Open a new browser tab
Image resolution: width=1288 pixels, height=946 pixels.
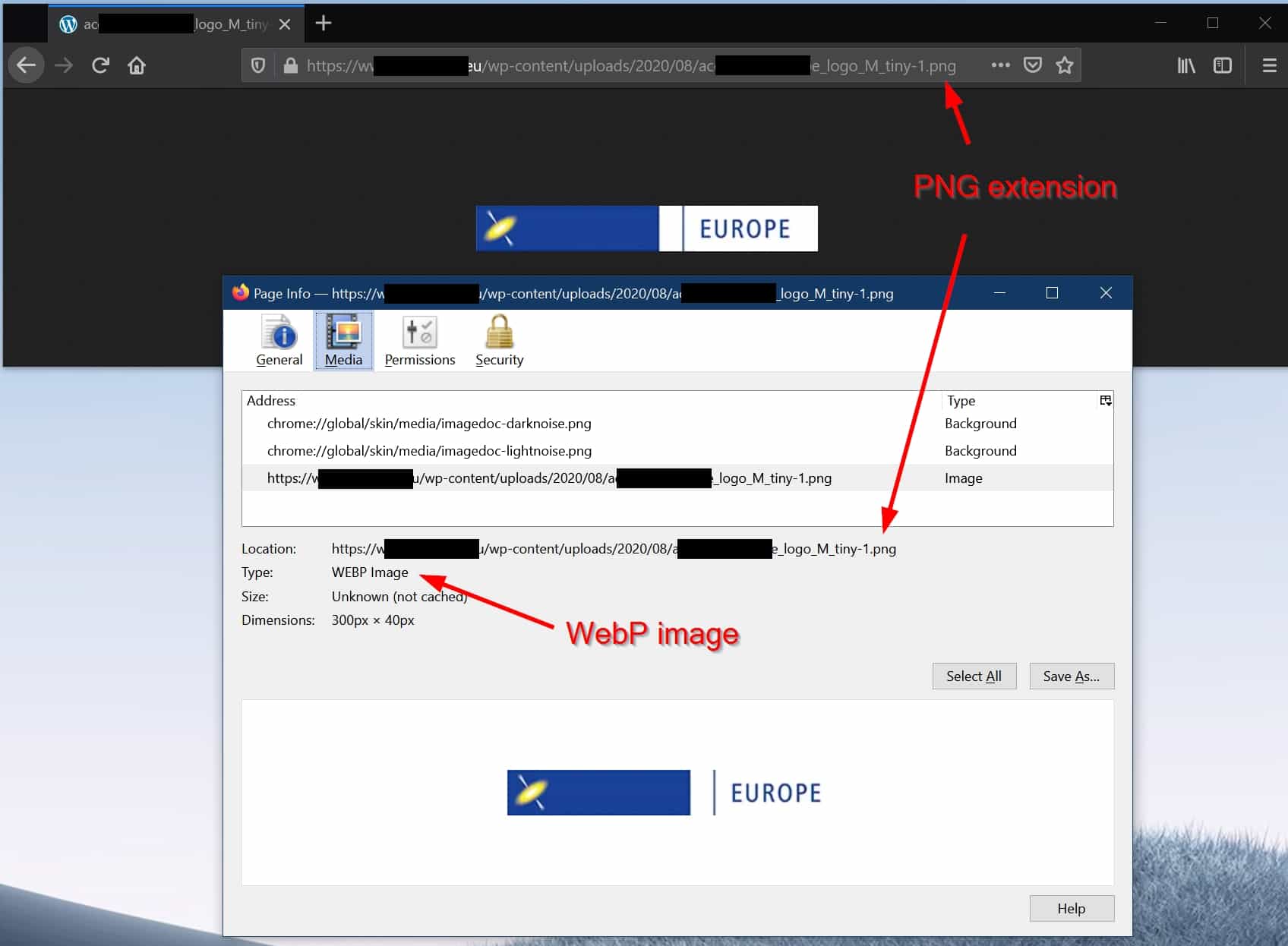[x=324, y=24]
